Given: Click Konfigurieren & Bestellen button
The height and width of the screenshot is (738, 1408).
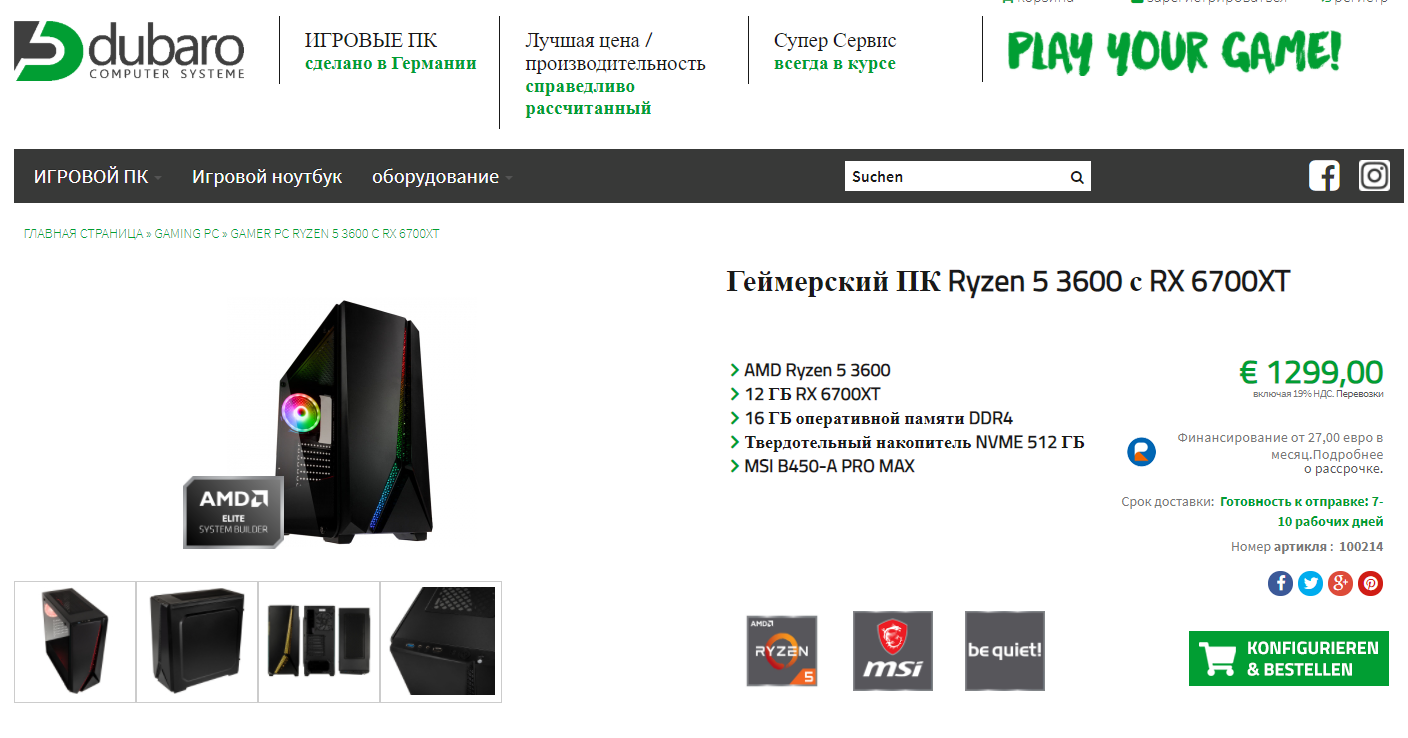Looking at the screenshot, I should click(1289, 658).
